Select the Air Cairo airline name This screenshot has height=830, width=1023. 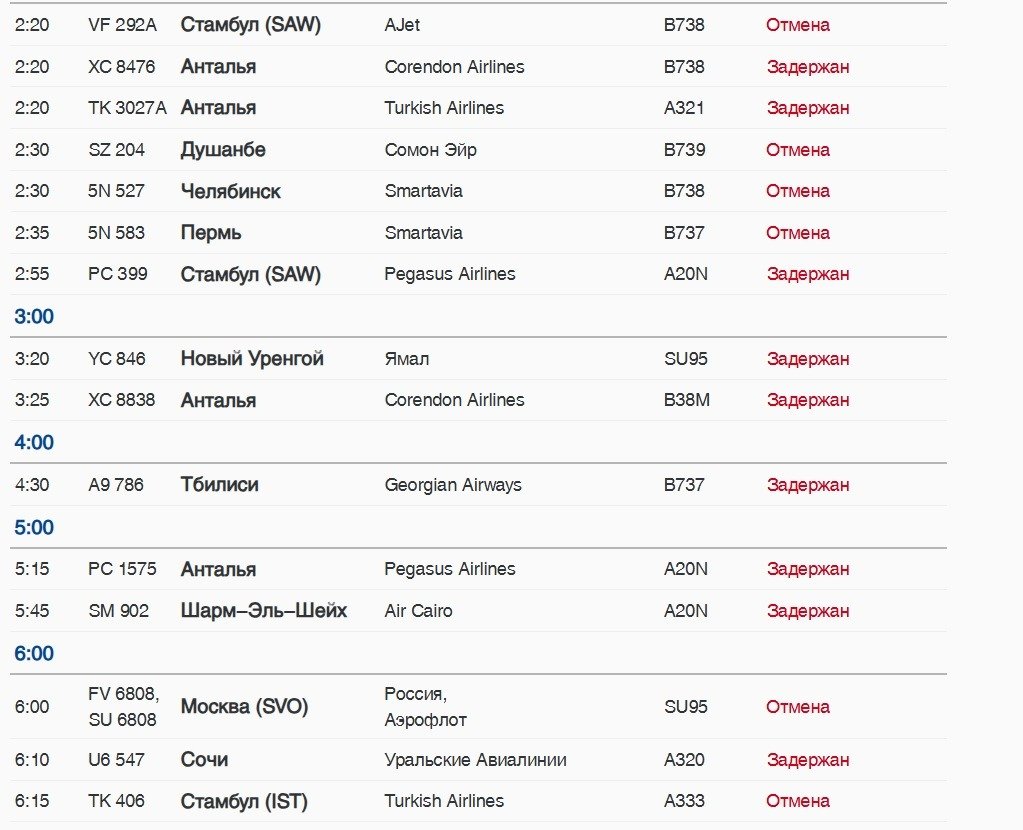tap(418, 611)
